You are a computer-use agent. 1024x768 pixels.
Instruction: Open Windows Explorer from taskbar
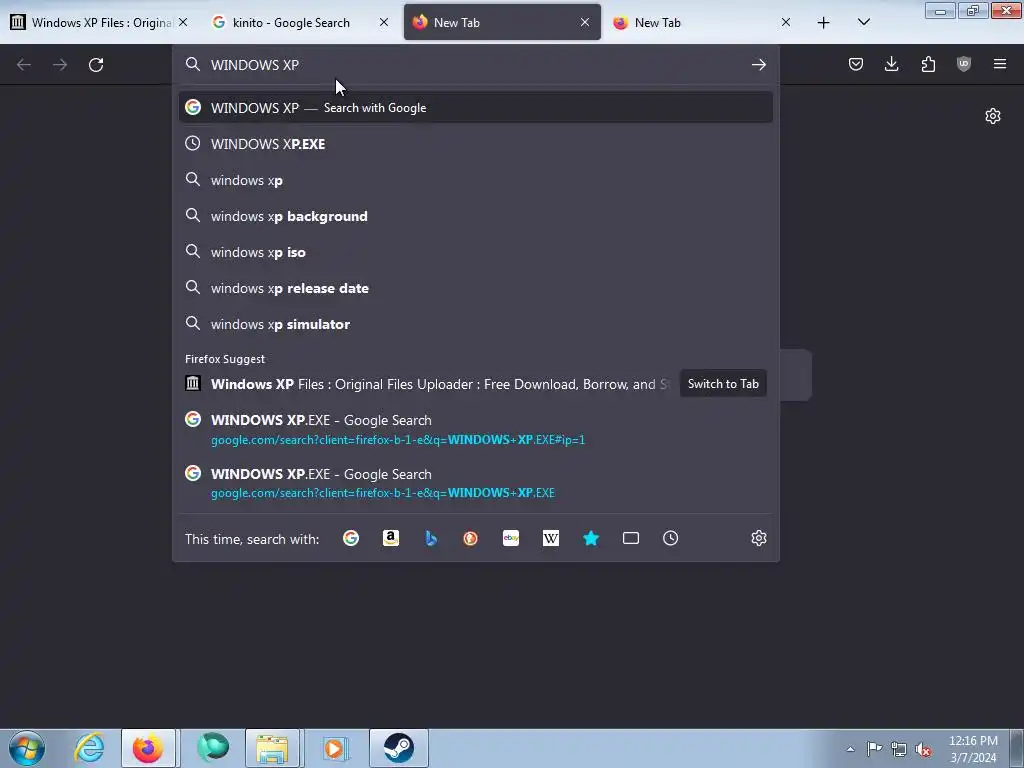[x=272, y=748]
